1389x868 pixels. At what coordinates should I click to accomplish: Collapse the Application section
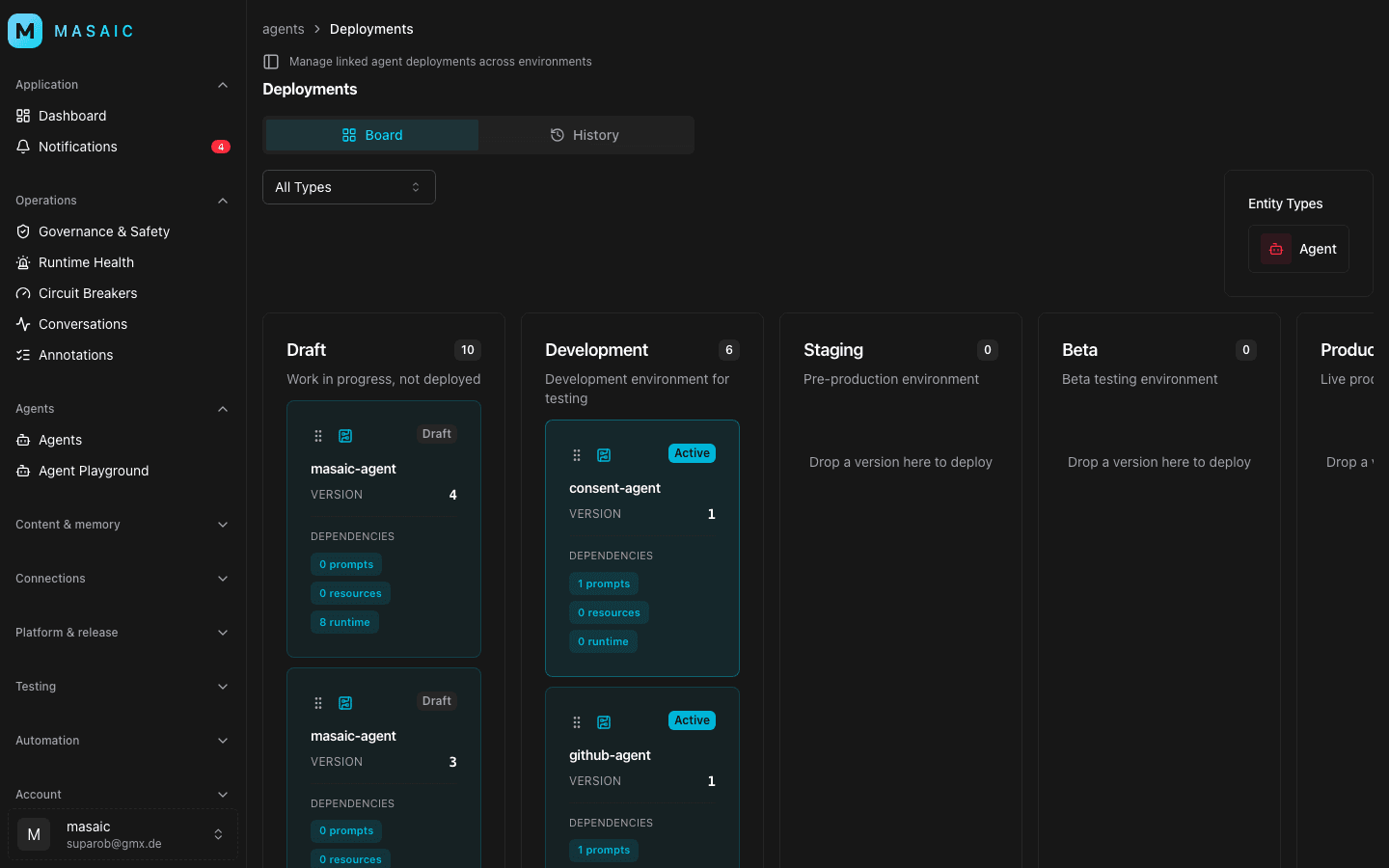coord(223,85)
